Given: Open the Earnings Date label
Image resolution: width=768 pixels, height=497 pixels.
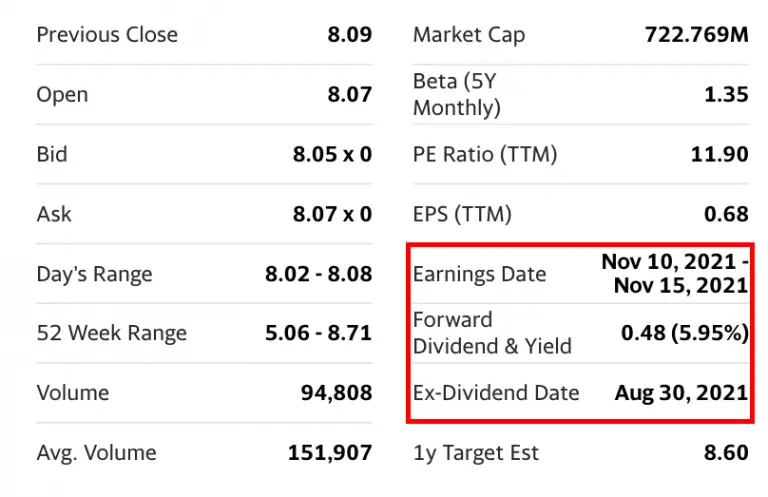Looking at the screenshot, I should click(479, 274).
